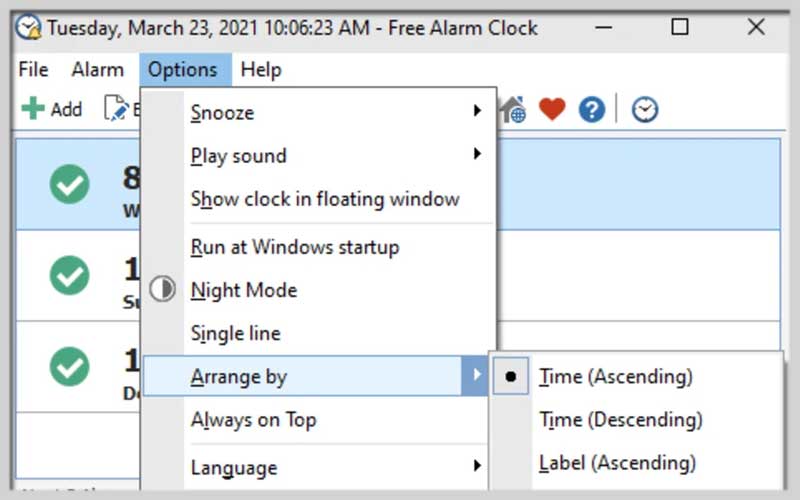
Task: Click the Language menu label
Action: coord(234,468)
